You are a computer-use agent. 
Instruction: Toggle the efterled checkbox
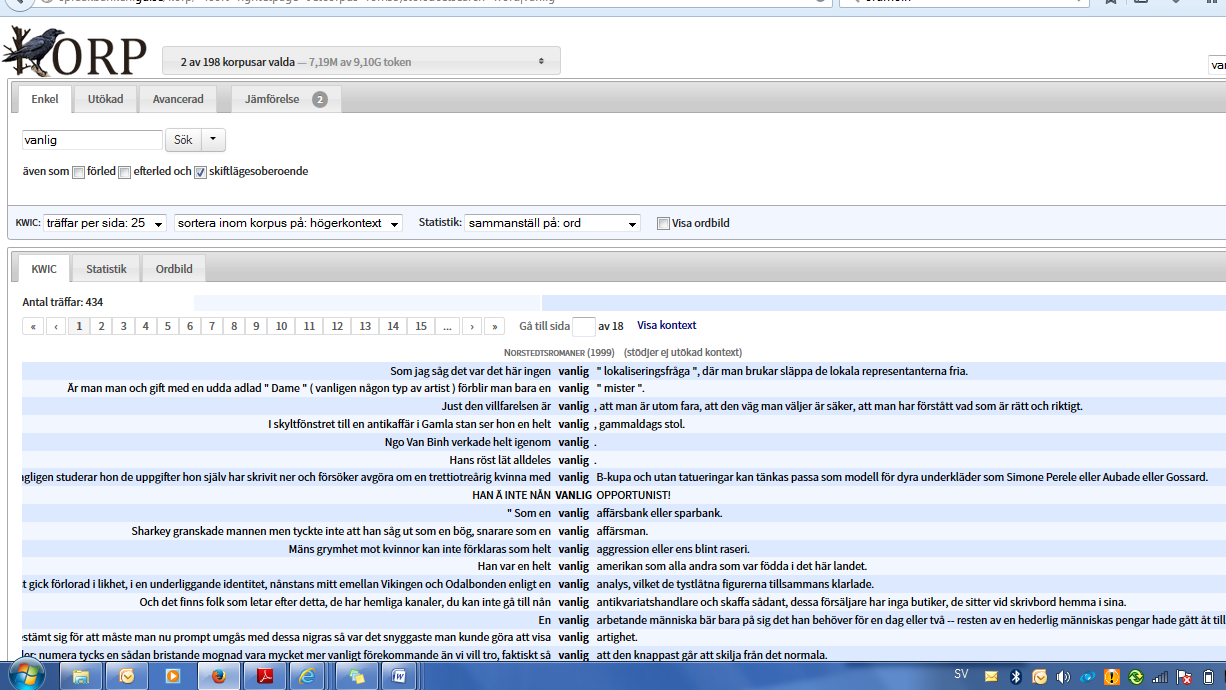tap(124, 172)
